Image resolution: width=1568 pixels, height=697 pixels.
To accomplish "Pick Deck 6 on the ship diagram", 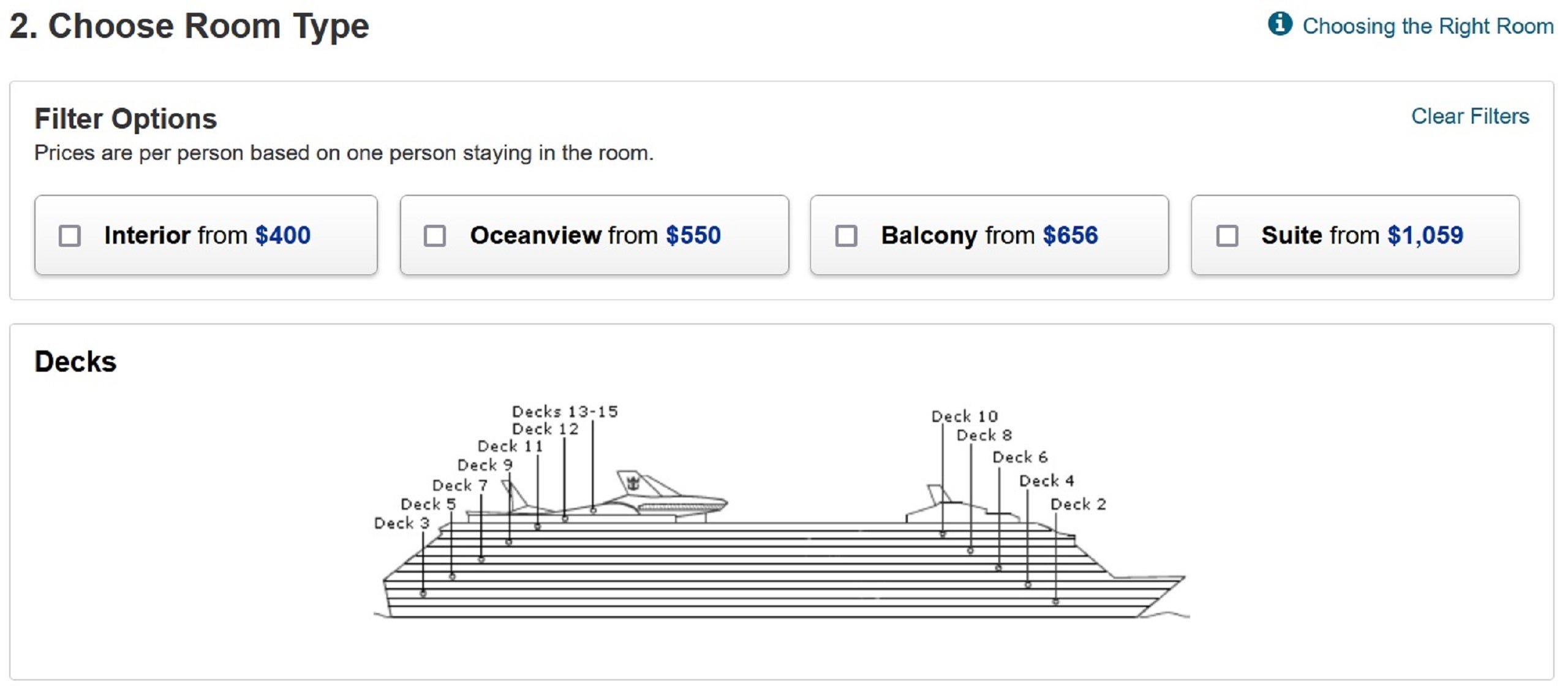I will [x=1020, y=458].
